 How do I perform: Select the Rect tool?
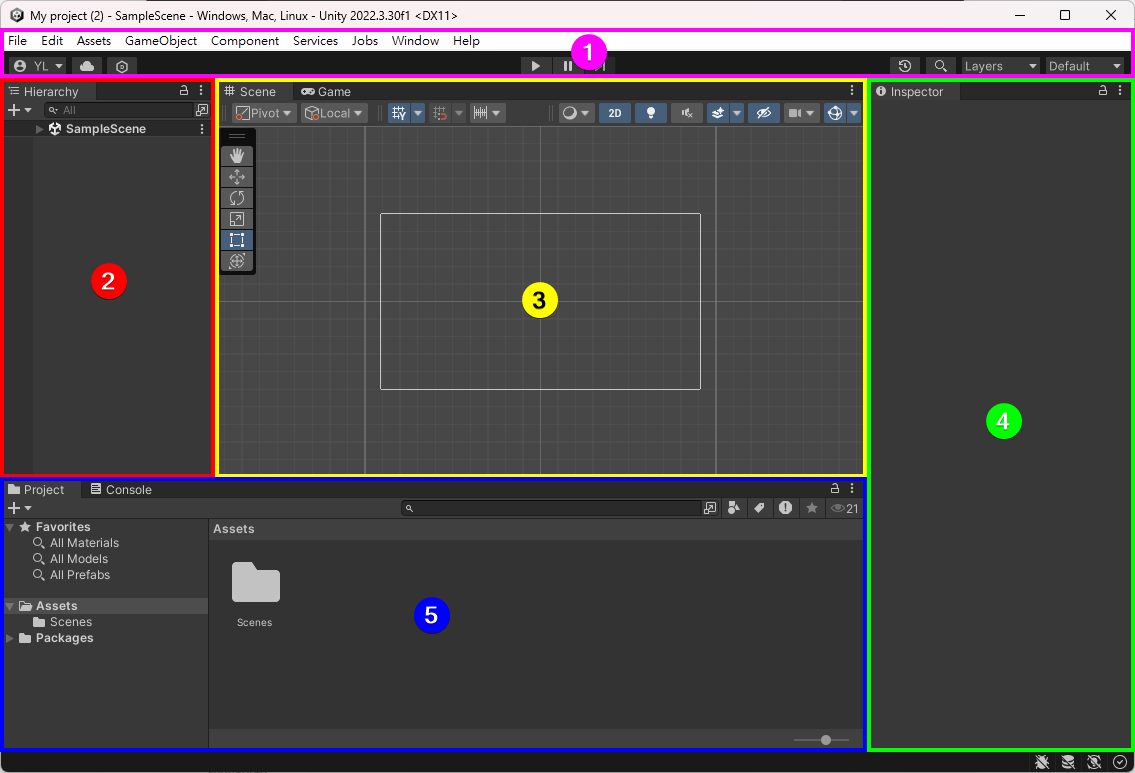click(x=237, y=240)
